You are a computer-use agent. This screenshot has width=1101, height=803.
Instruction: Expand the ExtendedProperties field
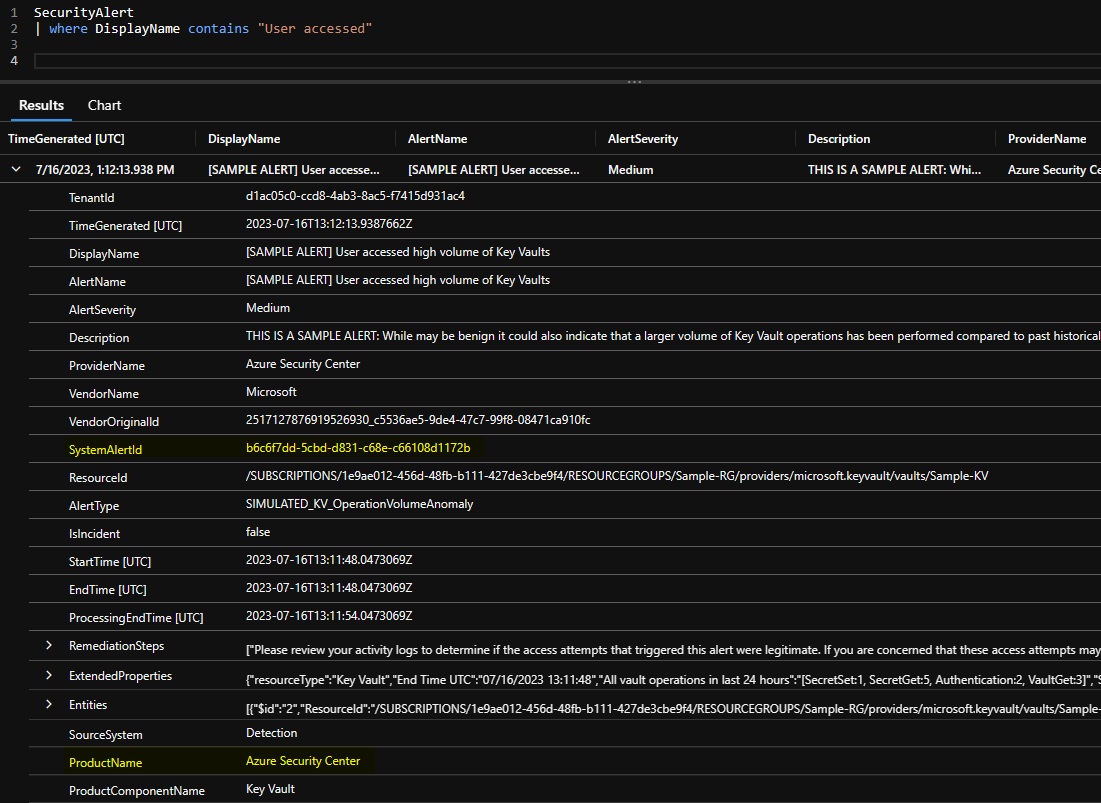[48, 675]
